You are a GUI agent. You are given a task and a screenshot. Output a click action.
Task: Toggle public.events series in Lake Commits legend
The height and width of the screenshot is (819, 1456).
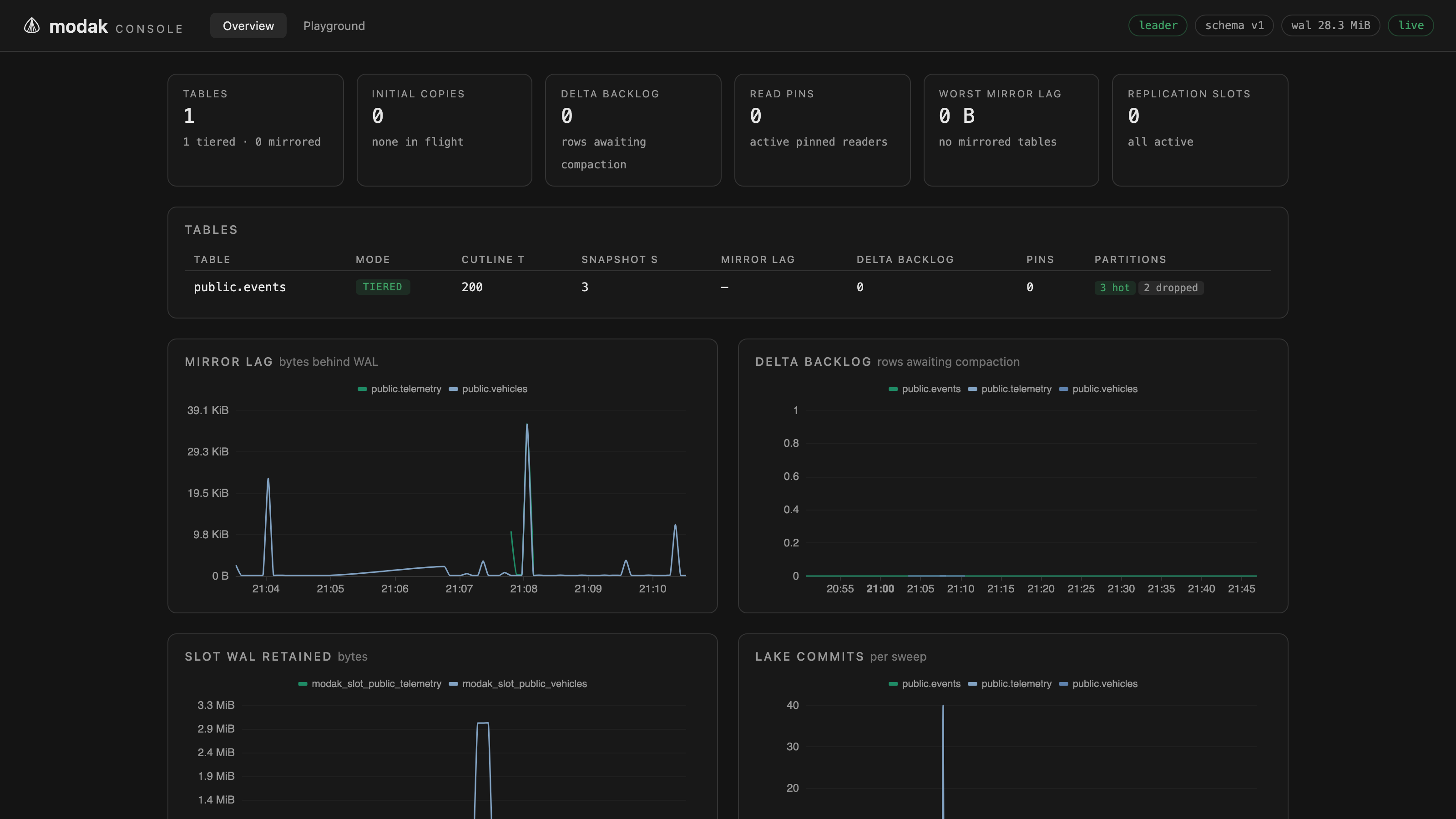point(925,684)
